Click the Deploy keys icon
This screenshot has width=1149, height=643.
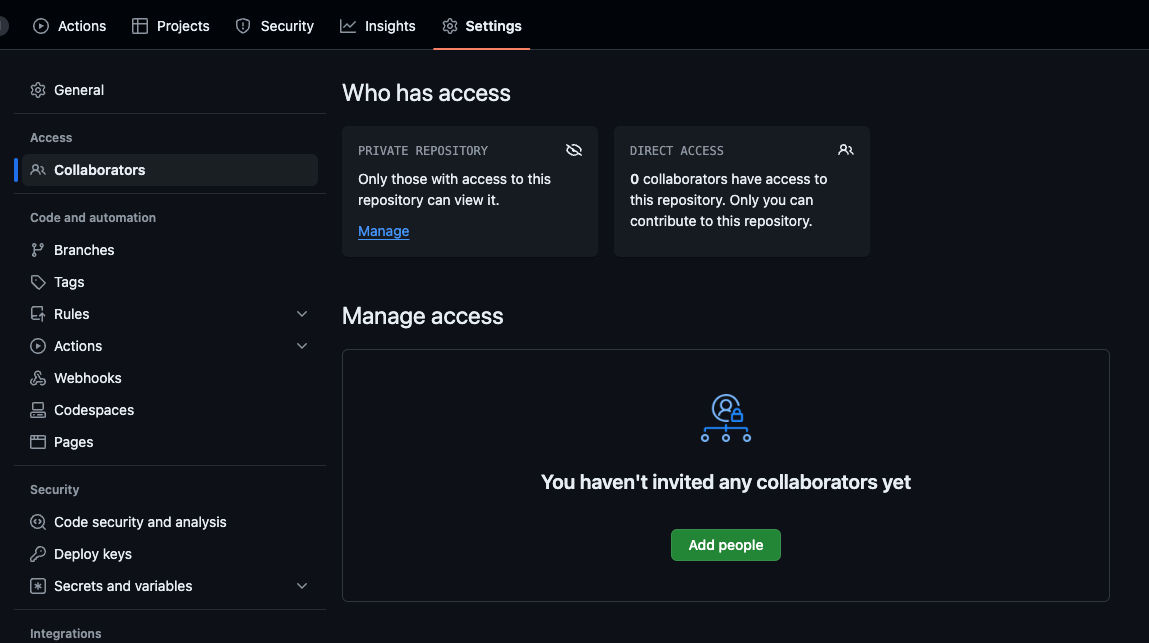37,553
